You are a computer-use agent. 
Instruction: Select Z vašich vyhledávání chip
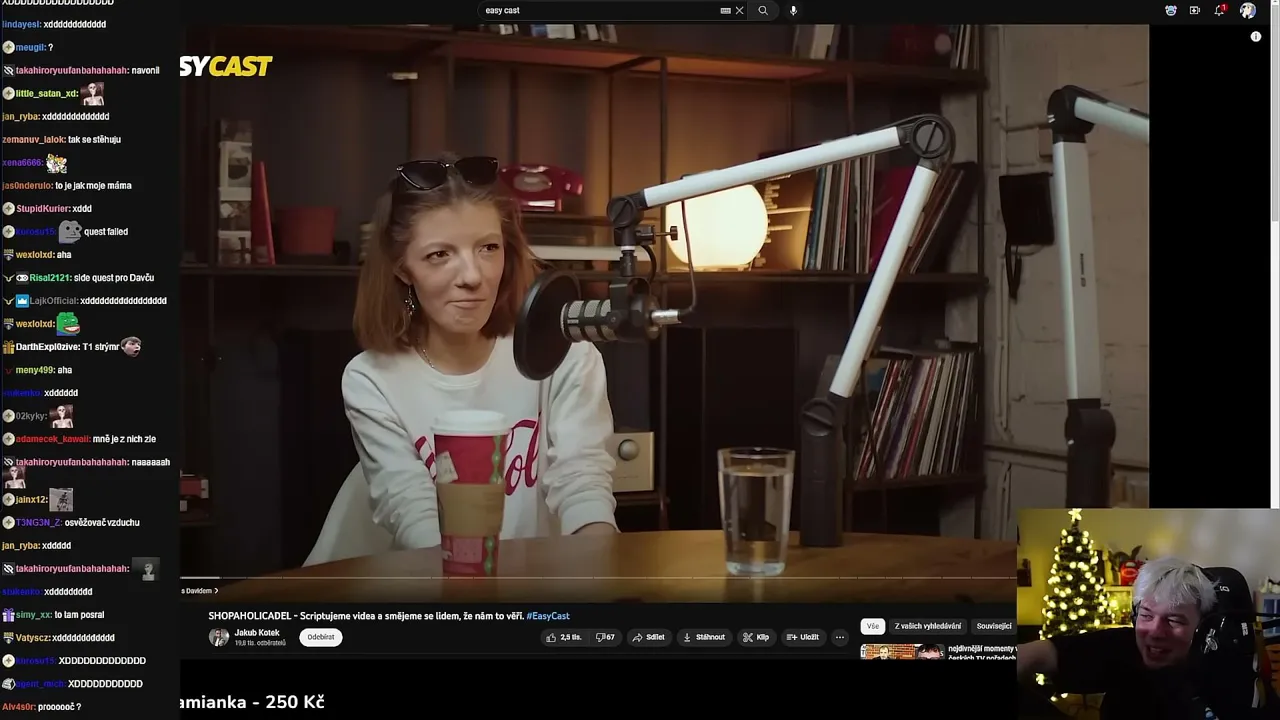(928, 626)
